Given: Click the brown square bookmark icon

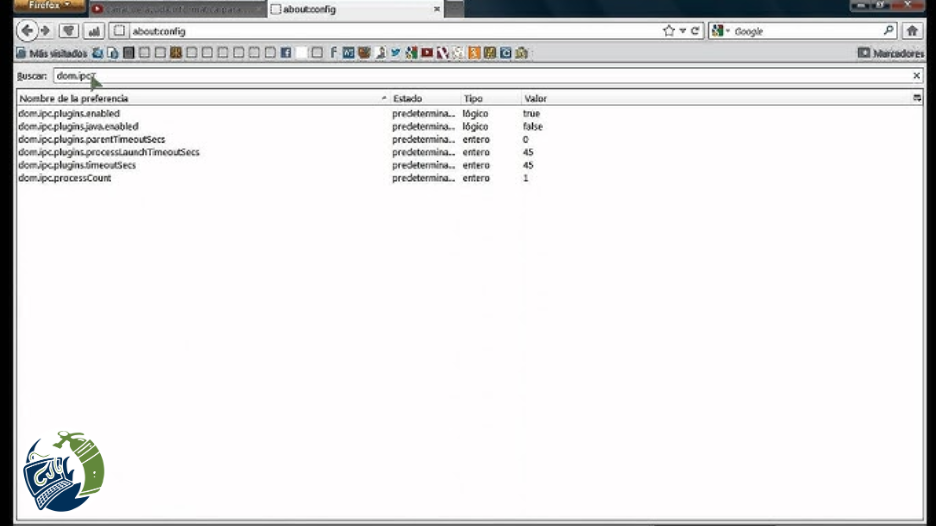Looking at the screenshot, I should [x=176, y=53].
